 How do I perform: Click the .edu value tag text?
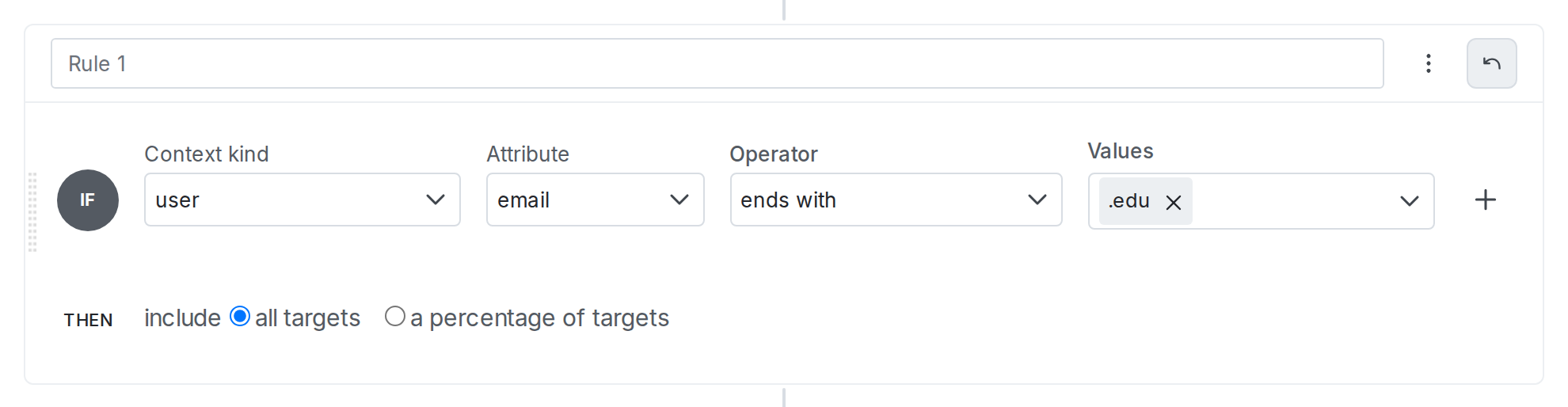pos(1129,201)
